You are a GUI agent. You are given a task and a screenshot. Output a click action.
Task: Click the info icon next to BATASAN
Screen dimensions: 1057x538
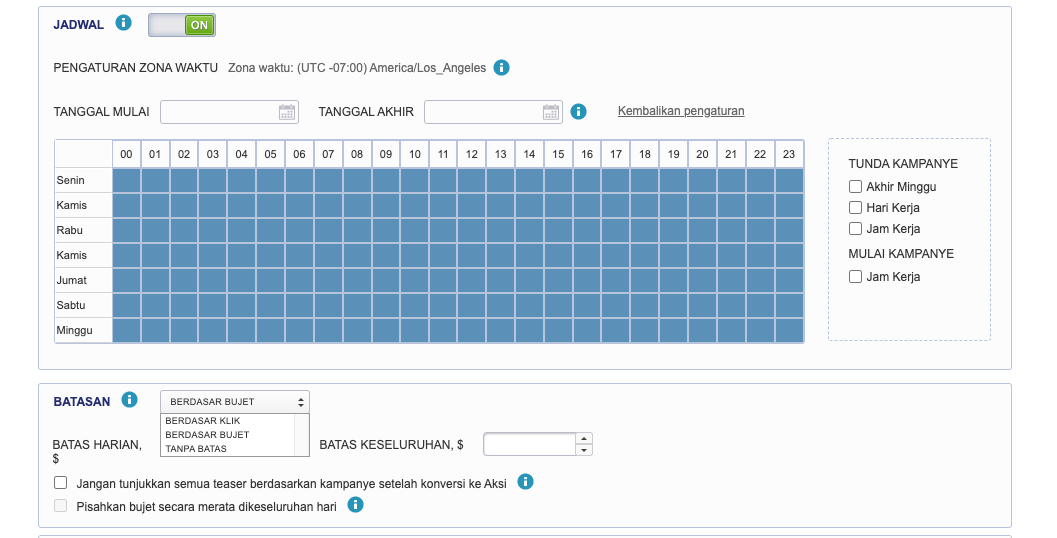pos(129,400)
